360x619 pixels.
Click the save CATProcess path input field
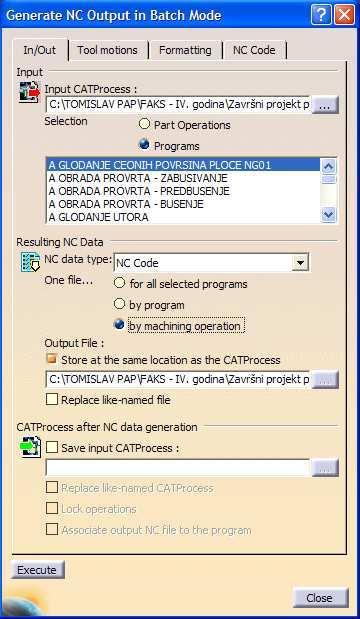(x=178, y=468)
